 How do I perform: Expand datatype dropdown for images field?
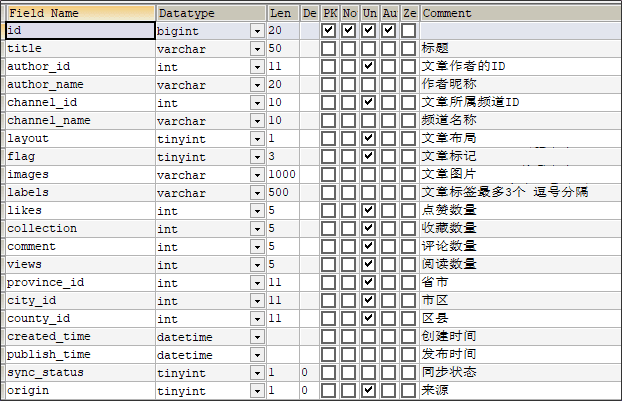tap(257, 175)
